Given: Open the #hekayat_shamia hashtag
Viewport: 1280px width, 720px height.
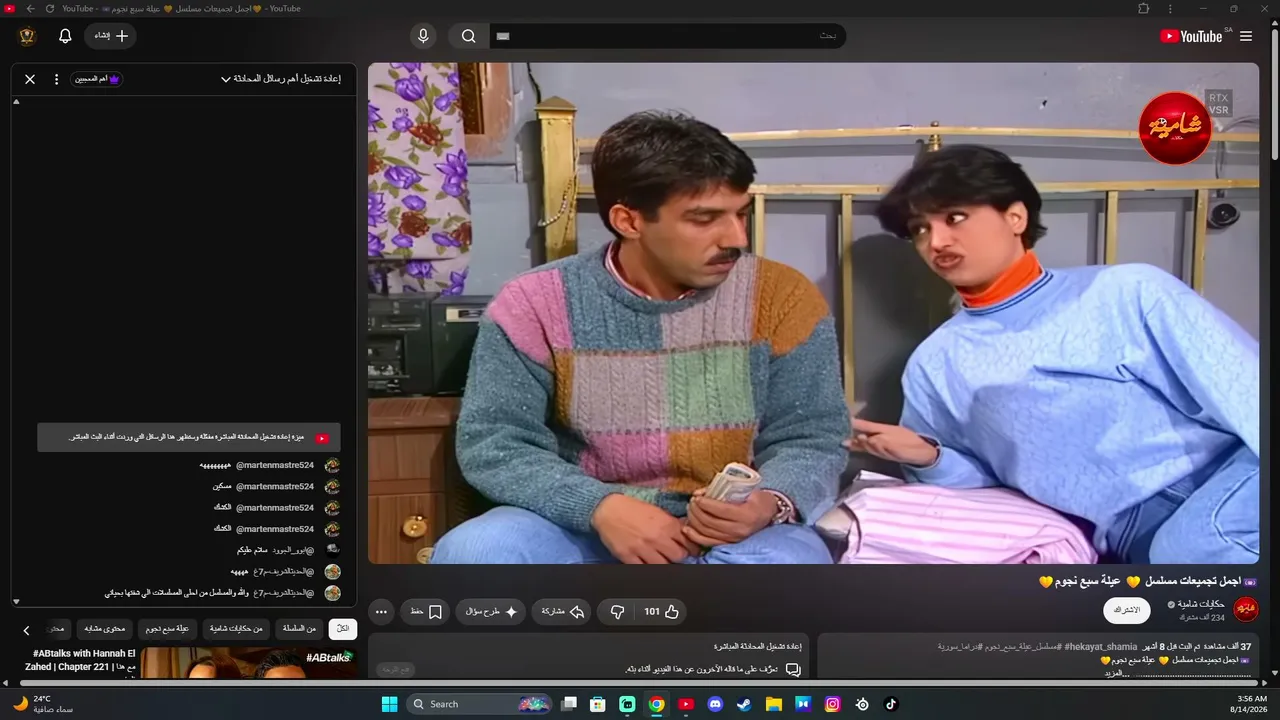Looking at the screenshot, I should 1100,647.
